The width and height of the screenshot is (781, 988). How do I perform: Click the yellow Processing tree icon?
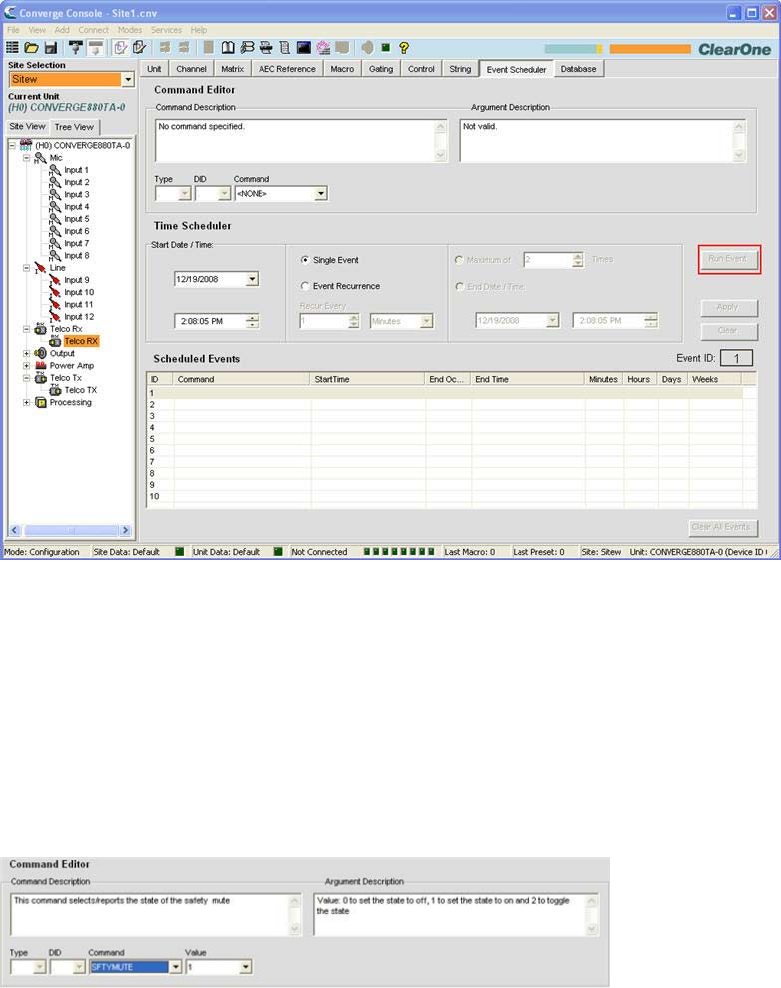tap(40, 402)
